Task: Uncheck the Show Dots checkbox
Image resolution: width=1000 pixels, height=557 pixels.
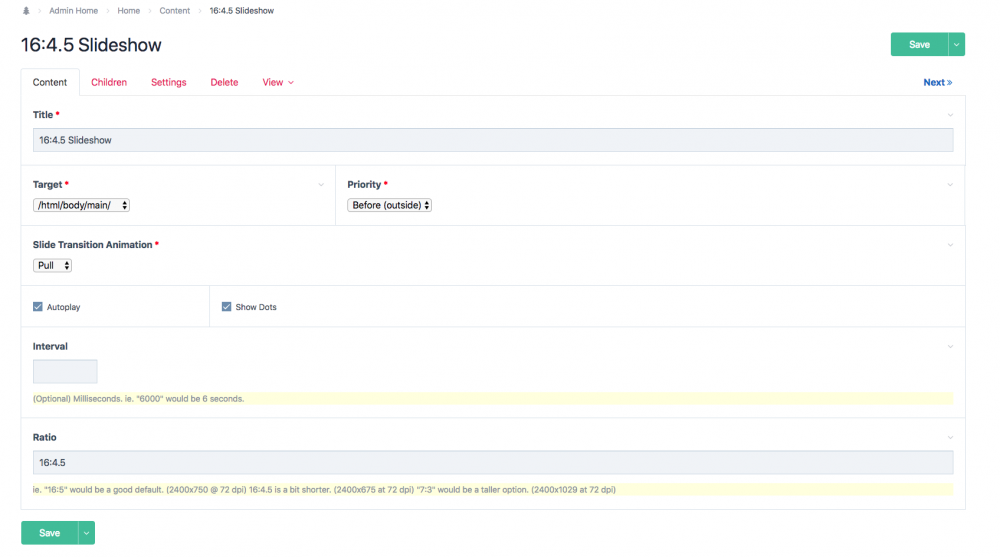Action: point(226,307)
